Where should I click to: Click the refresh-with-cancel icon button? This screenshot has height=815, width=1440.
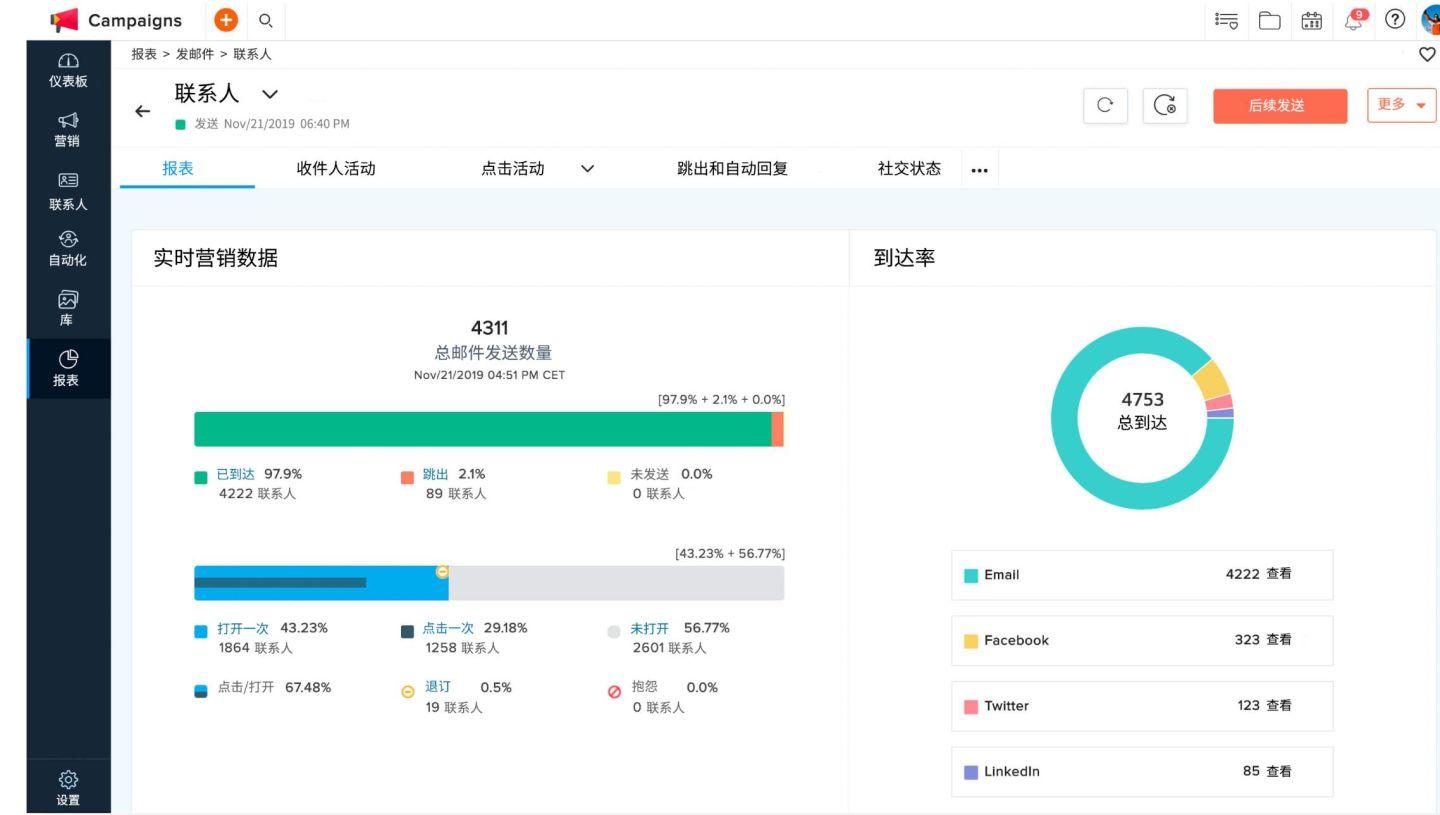[x=1165, y=105]
